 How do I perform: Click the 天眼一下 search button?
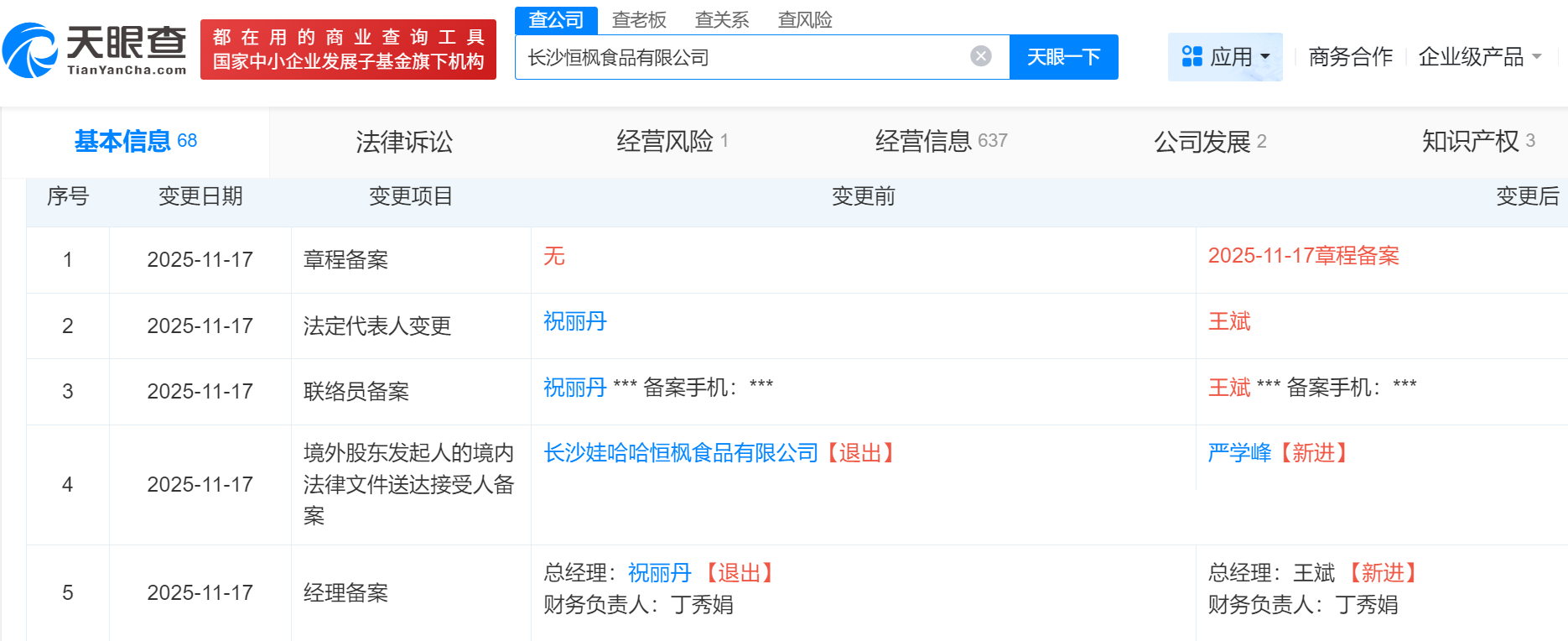(x=1063, y=57)
